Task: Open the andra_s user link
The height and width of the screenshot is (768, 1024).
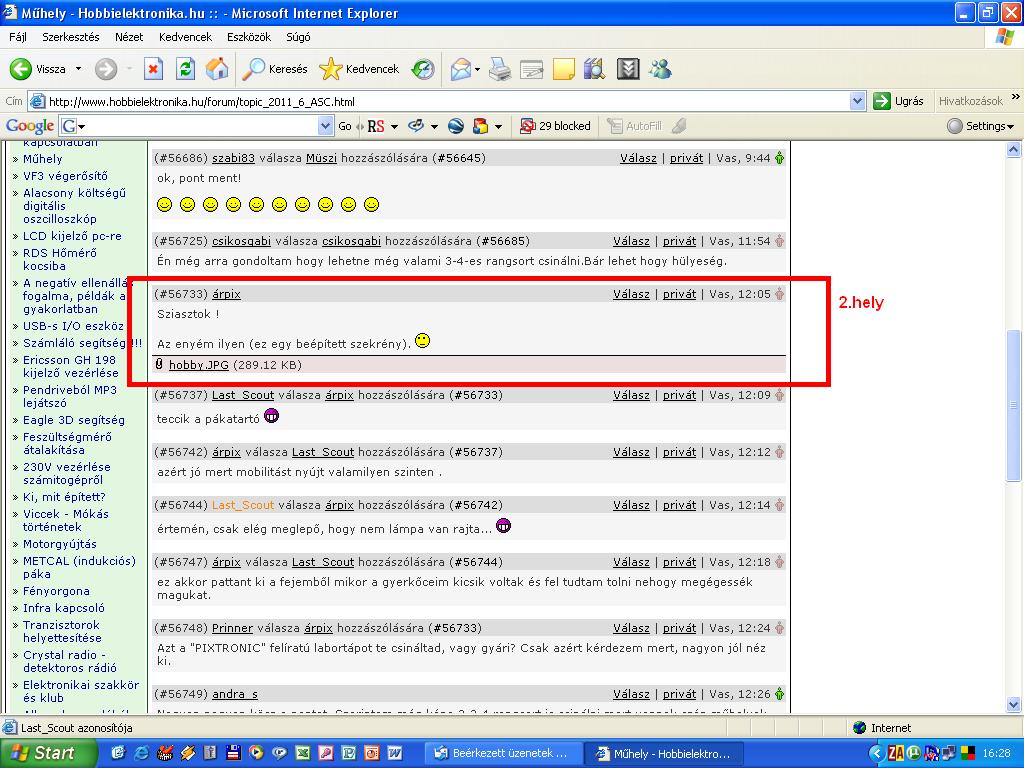Action: [234, 694]
